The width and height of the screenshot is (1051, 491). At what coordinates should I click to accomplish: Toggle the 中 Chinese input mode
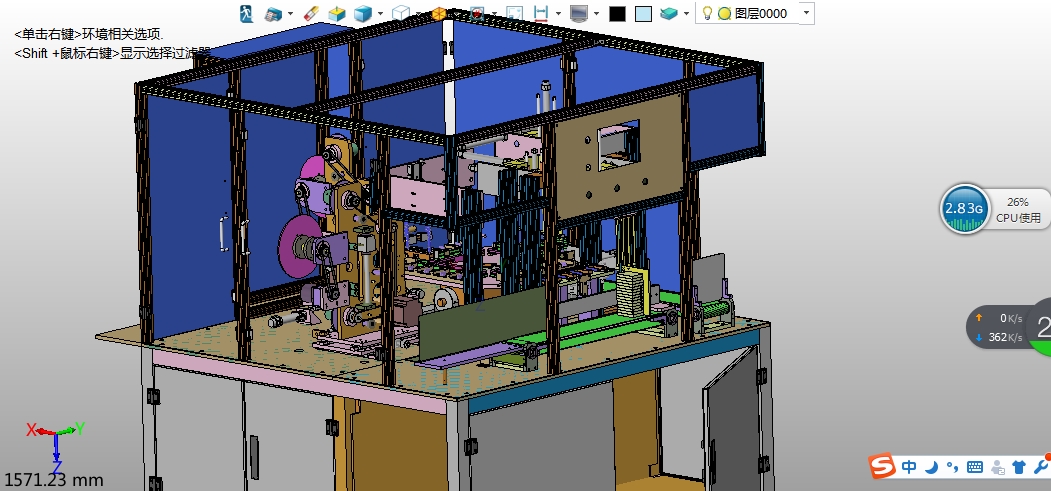[x=909, y=467]
